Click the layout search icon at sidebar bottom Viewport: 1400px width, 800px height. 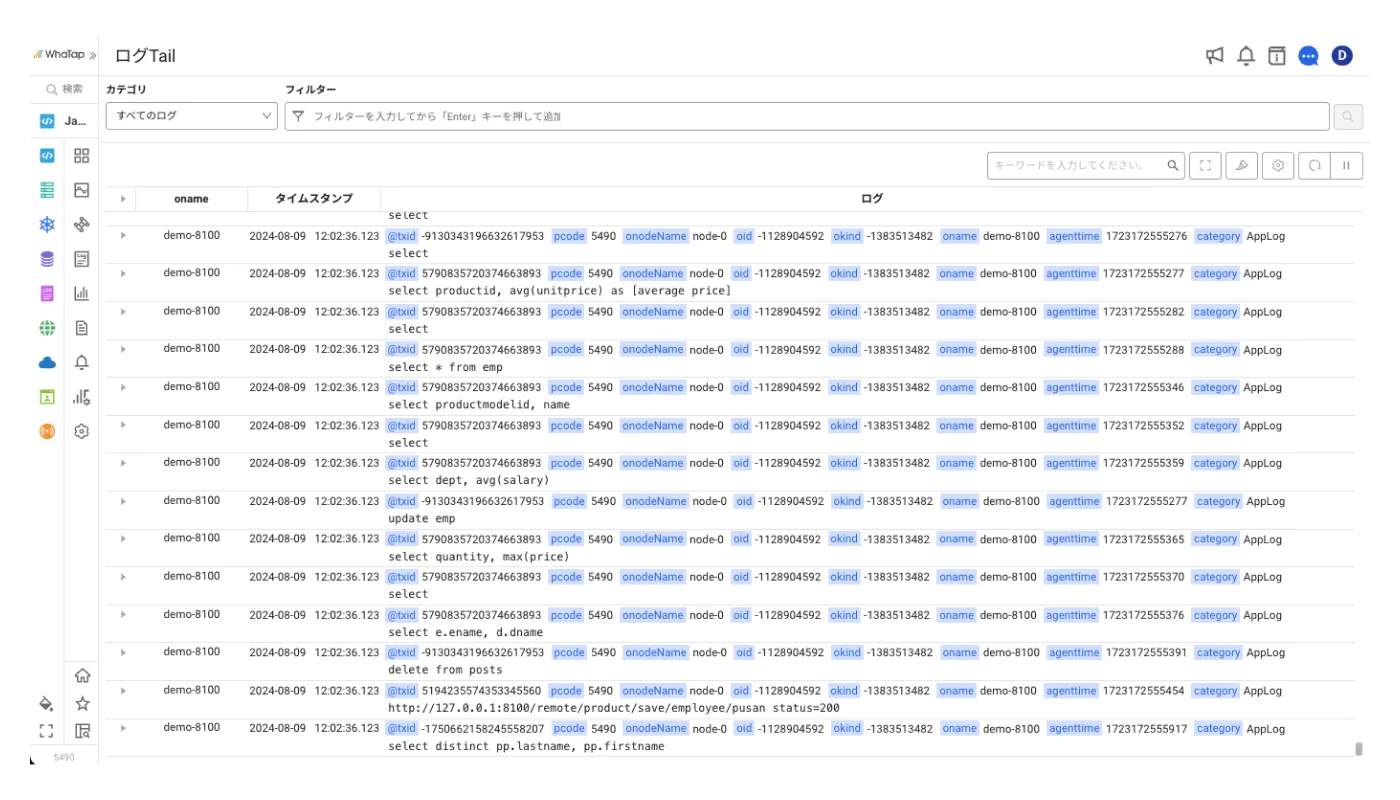83,731
